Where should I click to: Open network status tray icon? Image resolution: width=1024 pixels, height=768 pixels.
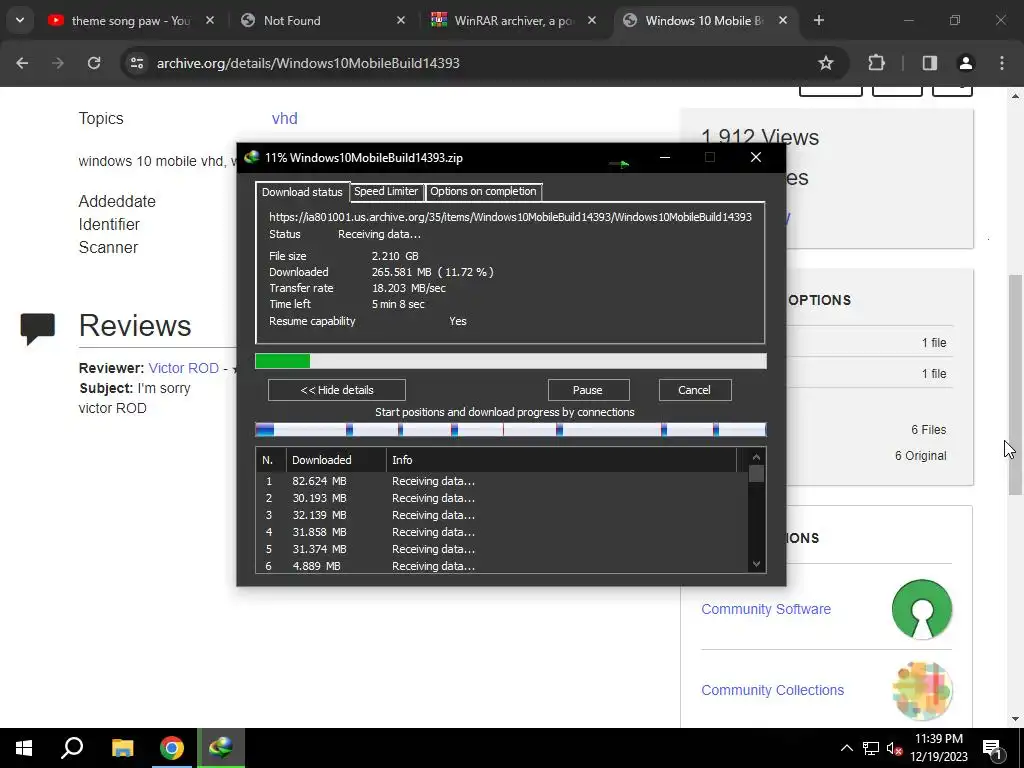click(x=871, y=748)
